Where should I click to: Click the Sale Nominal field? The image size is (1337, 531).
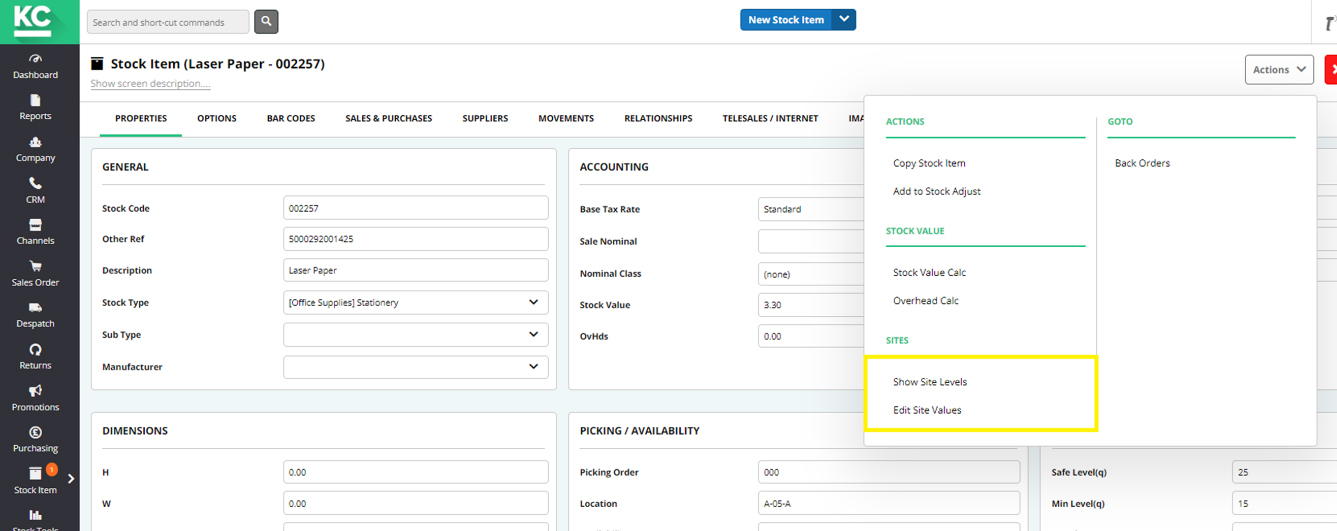click(811, 241)
